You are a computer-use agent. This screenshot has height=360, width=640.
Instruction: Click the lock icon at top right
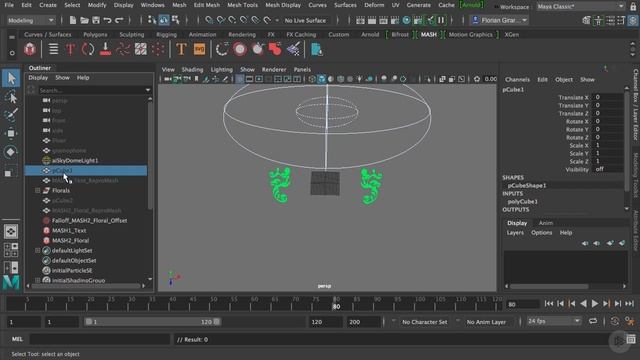(x=633, y=6)
